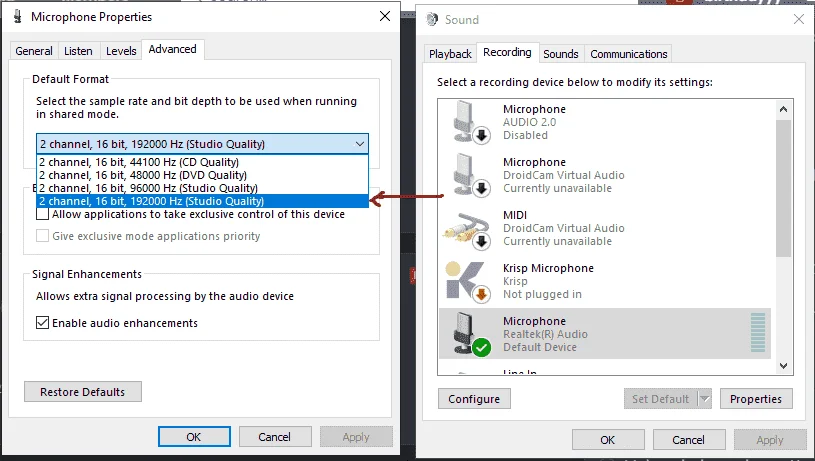The height and width of the screenshot is (461, 815).
Task: Choose 44100 Hz CD Quality format
Action: pos(202,162)
